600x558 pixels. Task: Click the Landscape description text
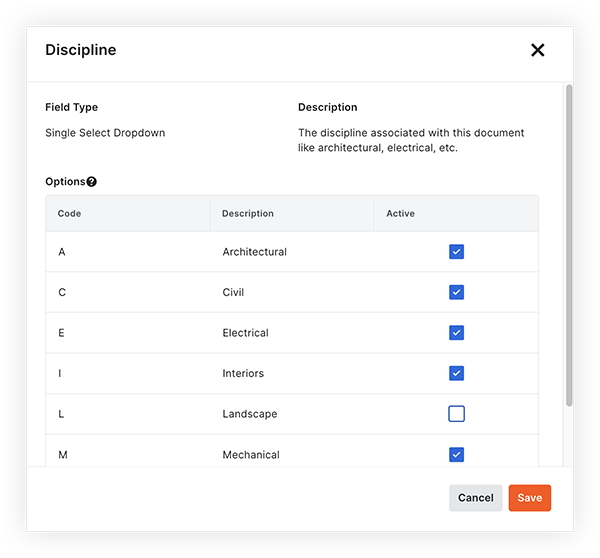pyautogui.click(x=250, y=414)
